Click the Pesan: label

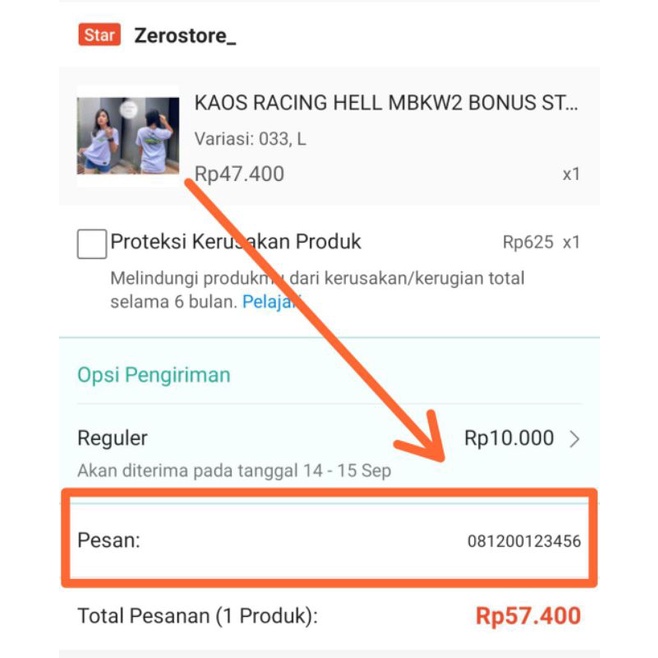click(x=109, y=540)
